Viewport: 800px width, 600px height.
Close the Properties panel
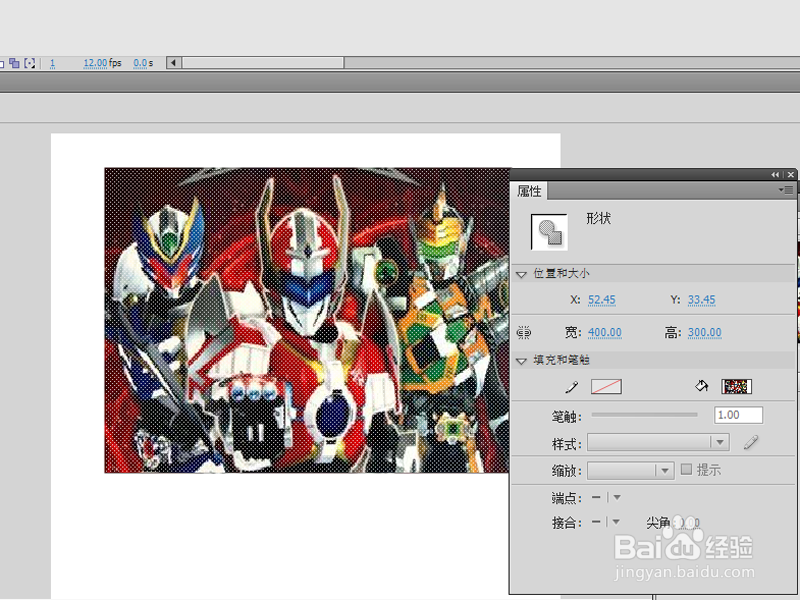pyautogui.click(x=791, y=174)
